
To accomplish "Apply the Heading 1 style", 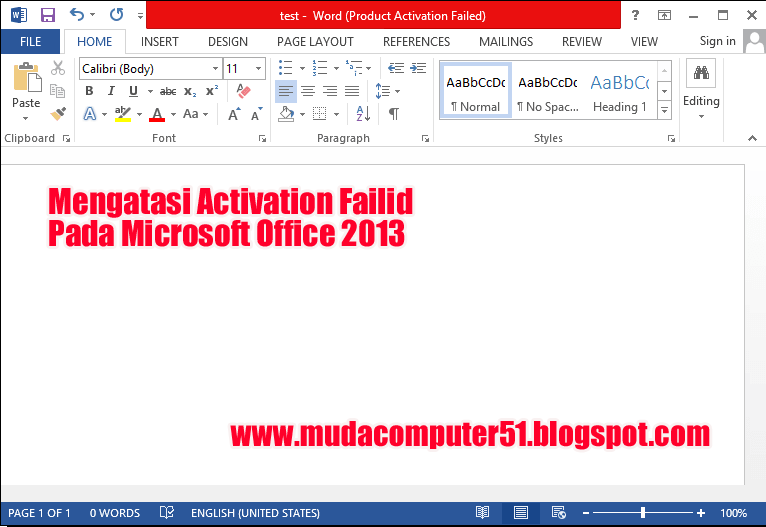I will (620, 90).
